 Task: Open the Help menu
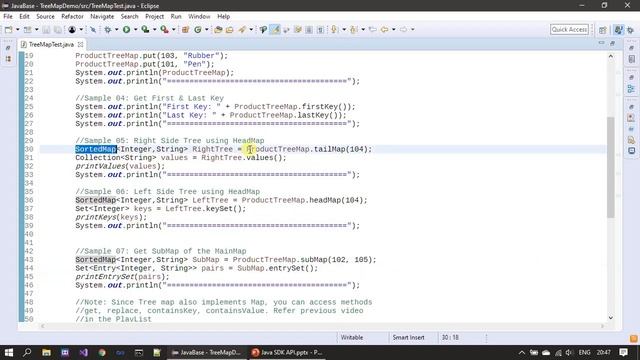(223, 16)
